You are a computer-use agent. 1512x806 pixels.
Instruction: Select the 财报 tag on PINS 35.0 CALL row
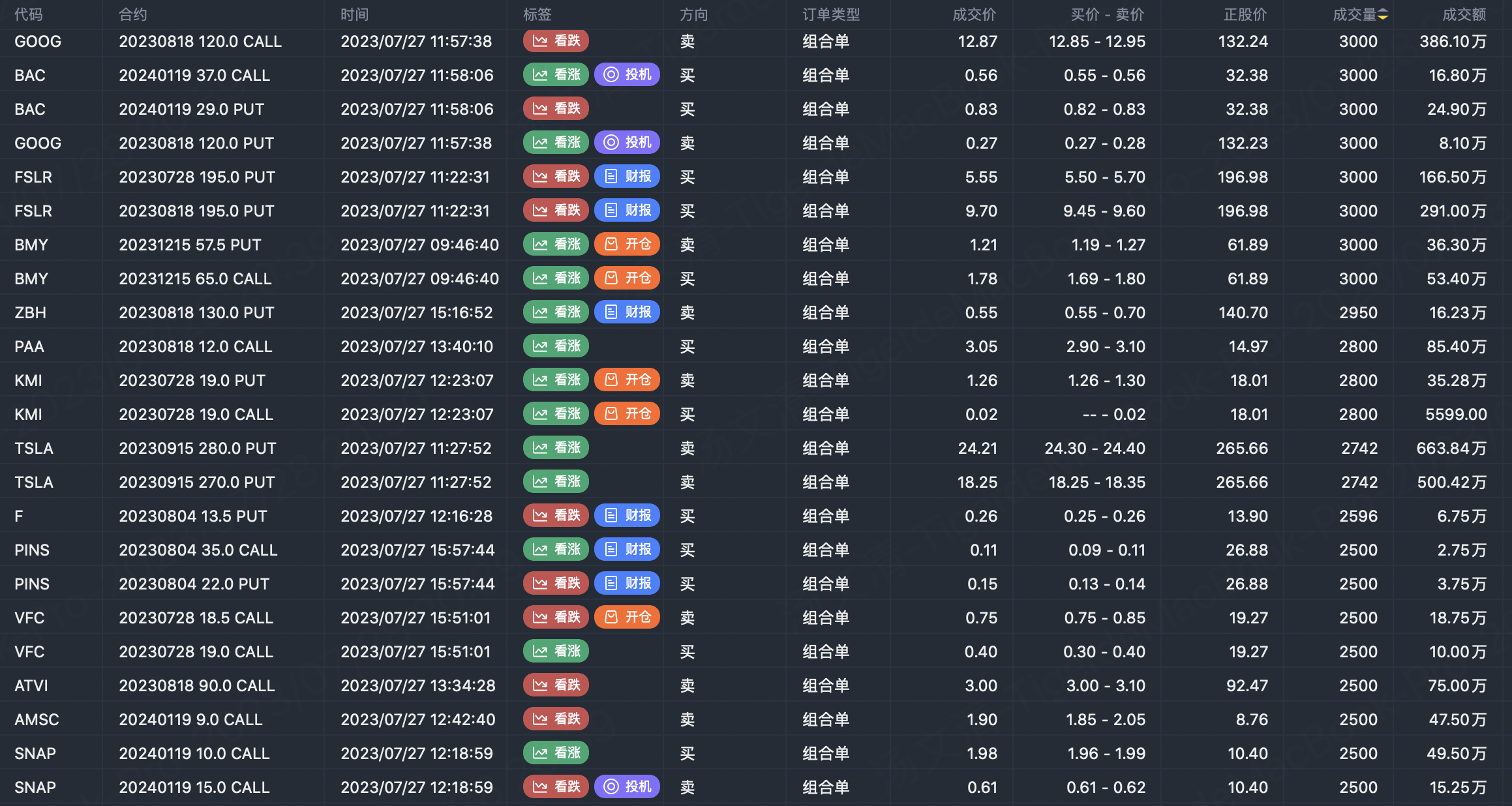[x=627, y=550]
